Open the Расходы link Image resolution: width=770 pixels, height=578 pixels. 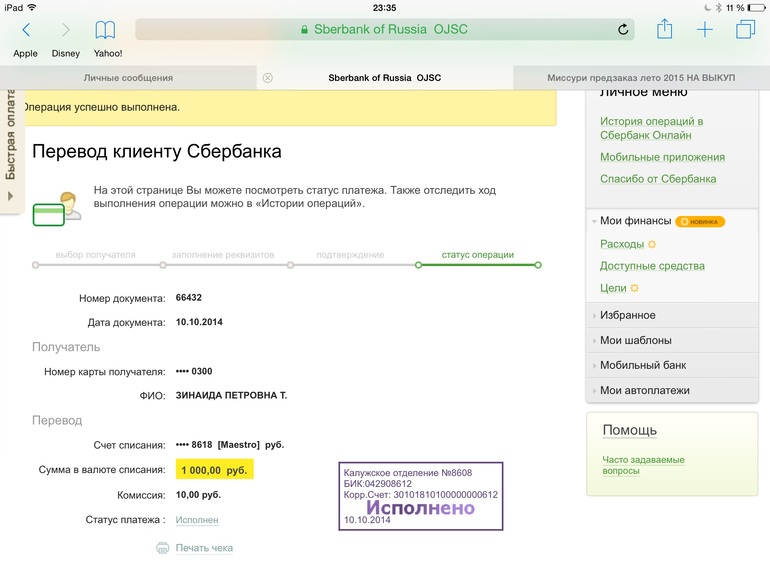(622, 244)
